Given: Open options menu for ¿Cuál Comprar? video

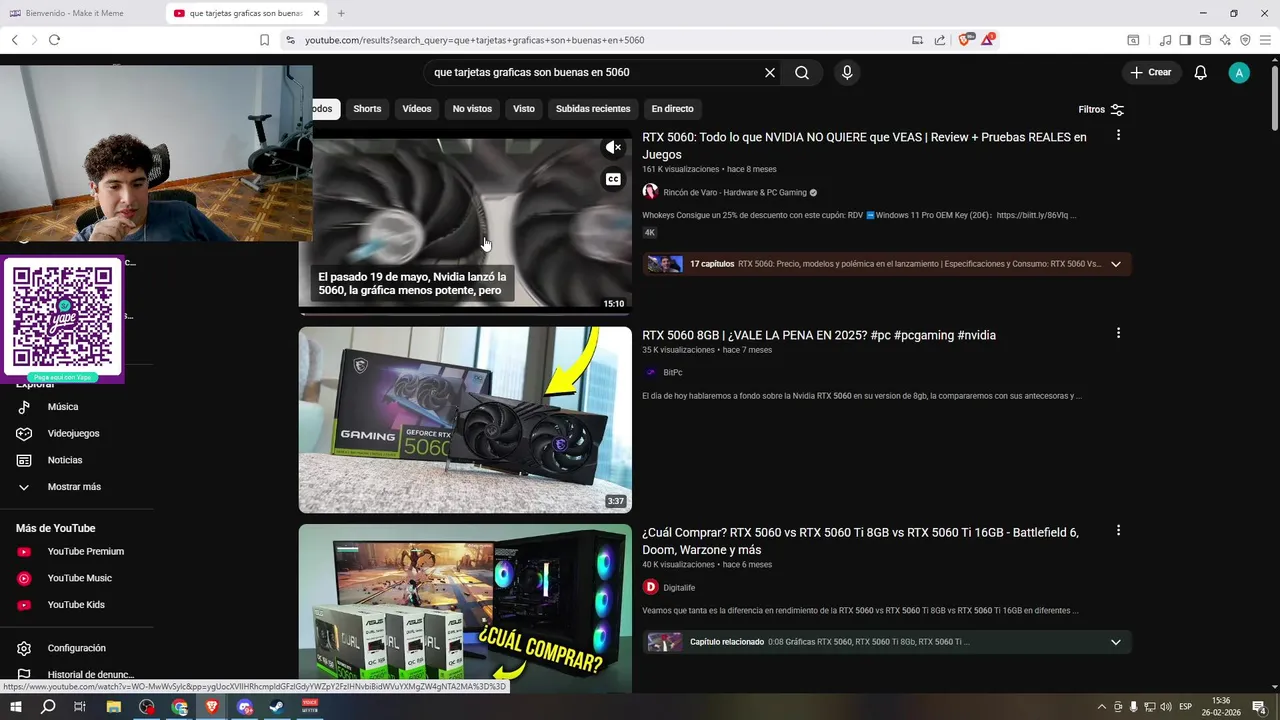Looking at the screenshot, I should tap(1118, 531).
